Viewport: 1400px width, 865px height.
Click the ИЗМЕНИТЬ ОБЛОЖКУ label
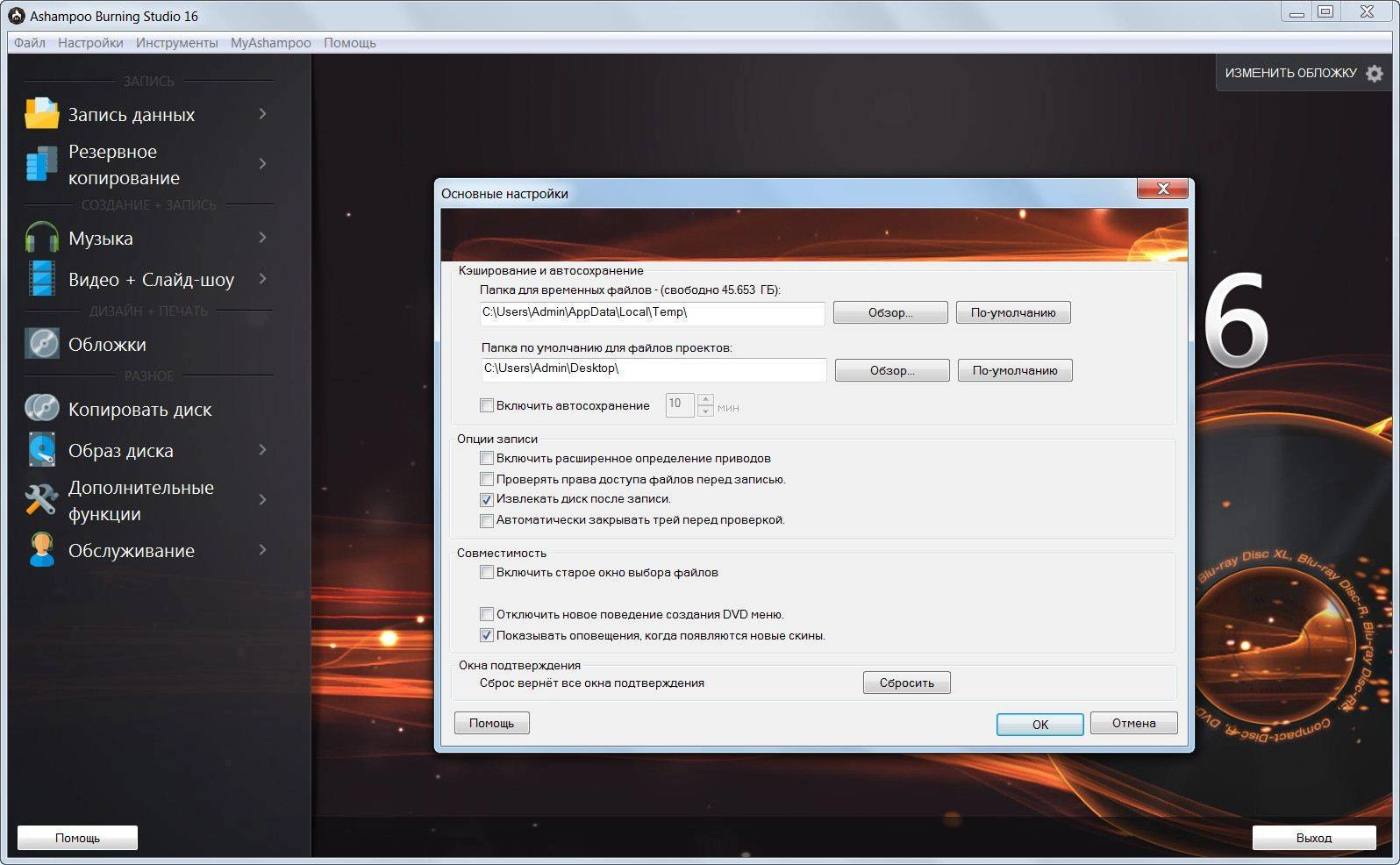click(x=1290, y=73)
